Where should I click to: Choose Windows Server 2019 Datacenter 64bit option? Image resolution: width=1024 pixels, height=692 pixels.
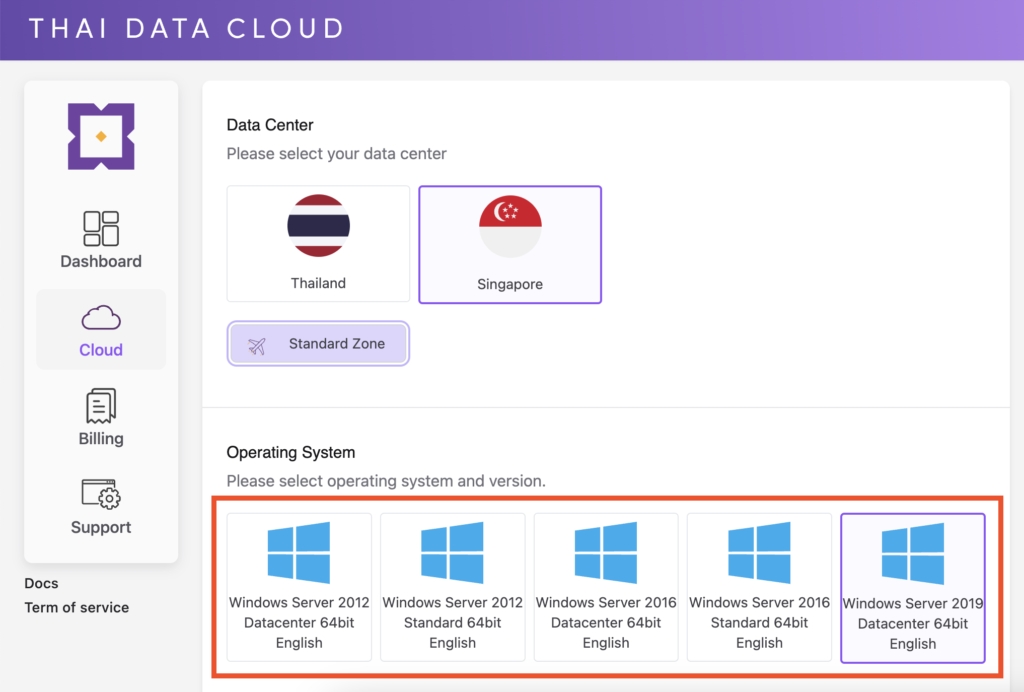[913, 588]
